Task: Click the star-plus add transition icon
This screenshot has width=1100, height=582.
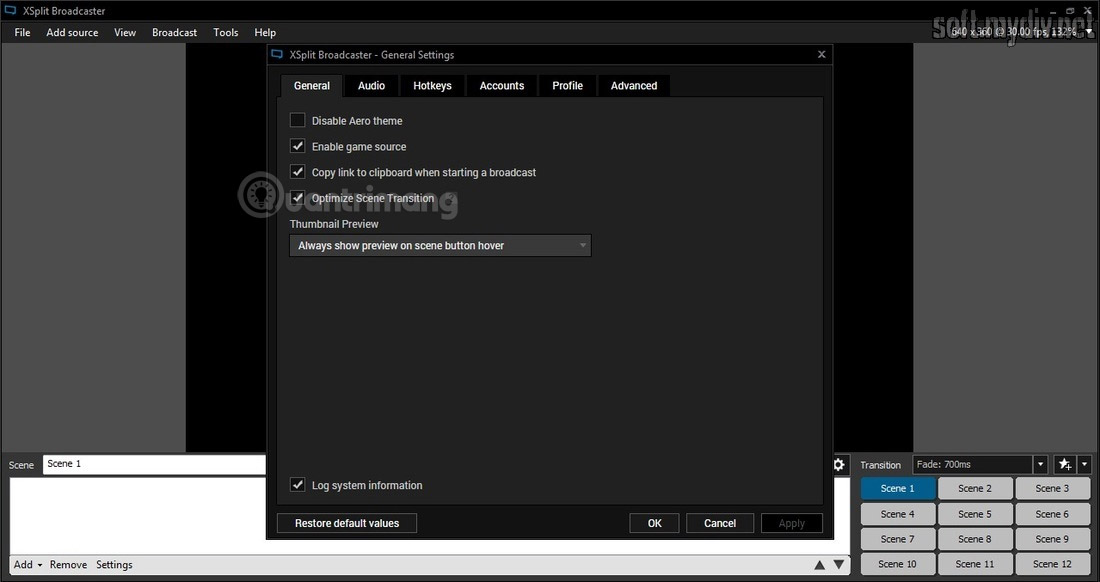Action: pos(1064,465)
